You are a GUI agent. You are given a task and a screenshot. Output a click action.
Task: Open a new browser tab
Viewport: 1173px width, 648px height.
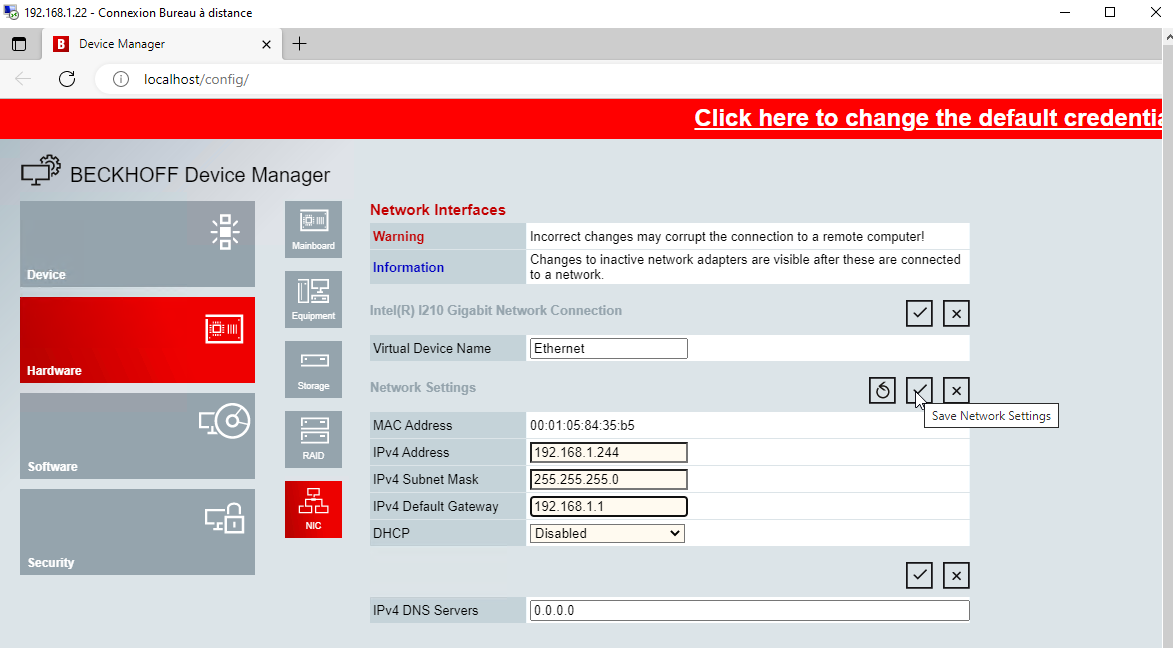[x=299, y=44]
